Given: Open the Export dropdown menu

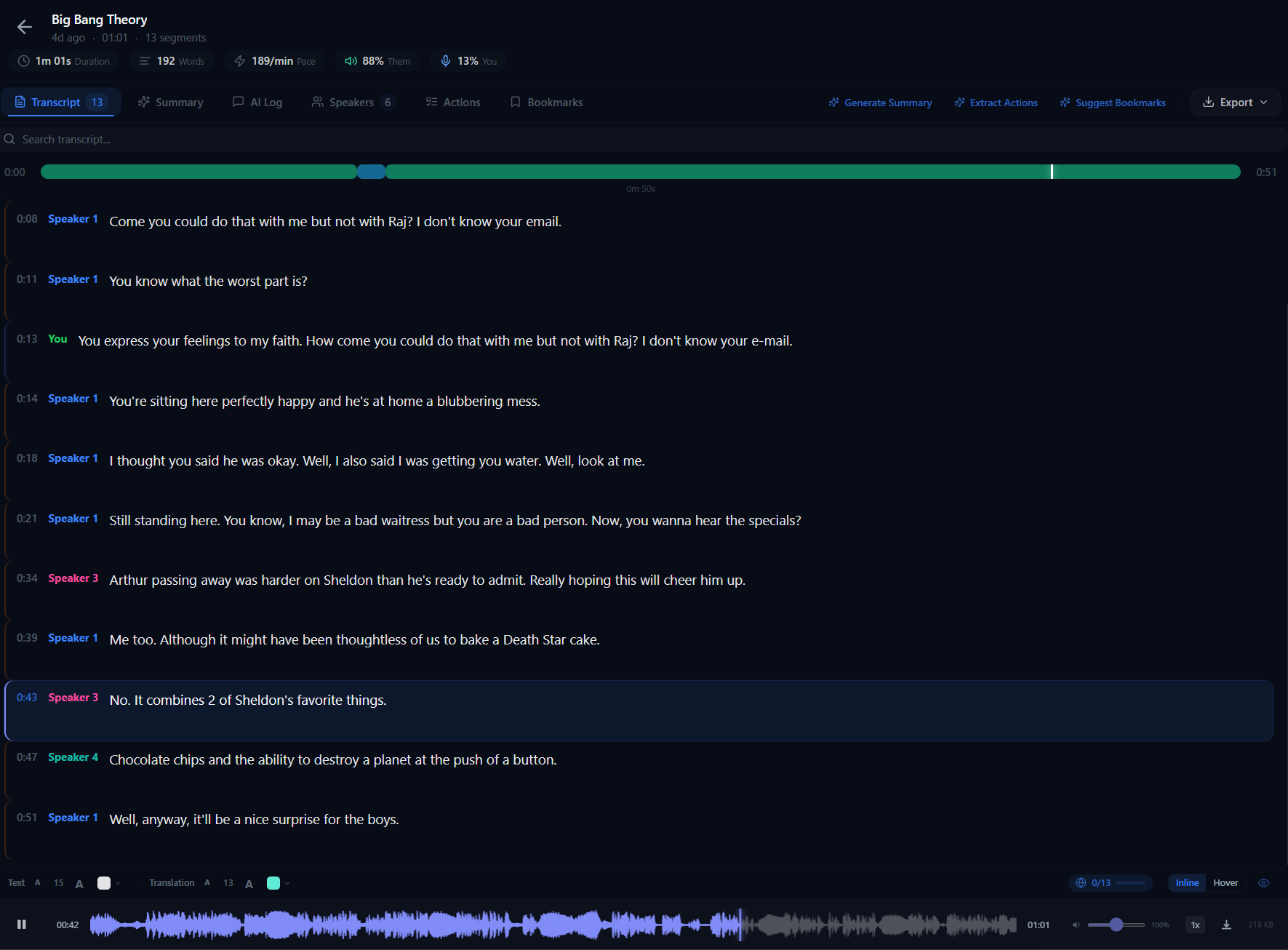Looking at the screenshot, I should pos(1234,102).
